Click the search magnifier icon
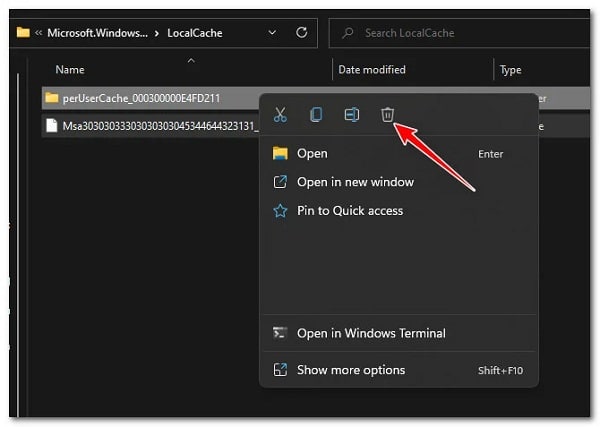 (347, 33)
